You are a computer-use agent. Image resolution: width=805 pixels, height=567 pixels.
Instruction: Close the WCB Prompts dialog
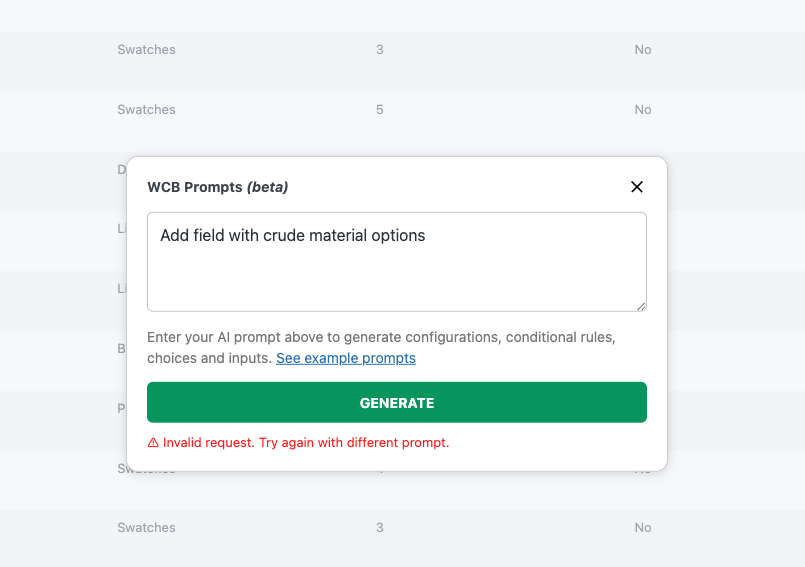637,187
